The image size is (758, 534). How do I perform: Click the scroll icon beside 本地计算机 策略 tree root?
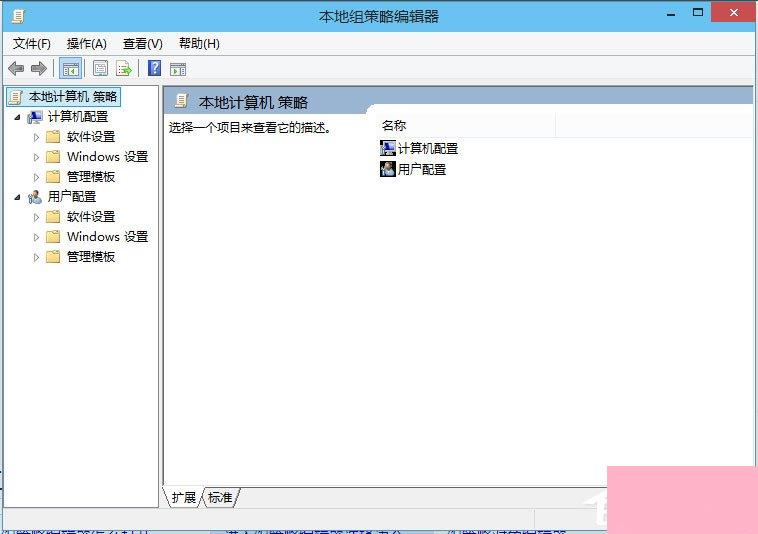pos(16,97)
